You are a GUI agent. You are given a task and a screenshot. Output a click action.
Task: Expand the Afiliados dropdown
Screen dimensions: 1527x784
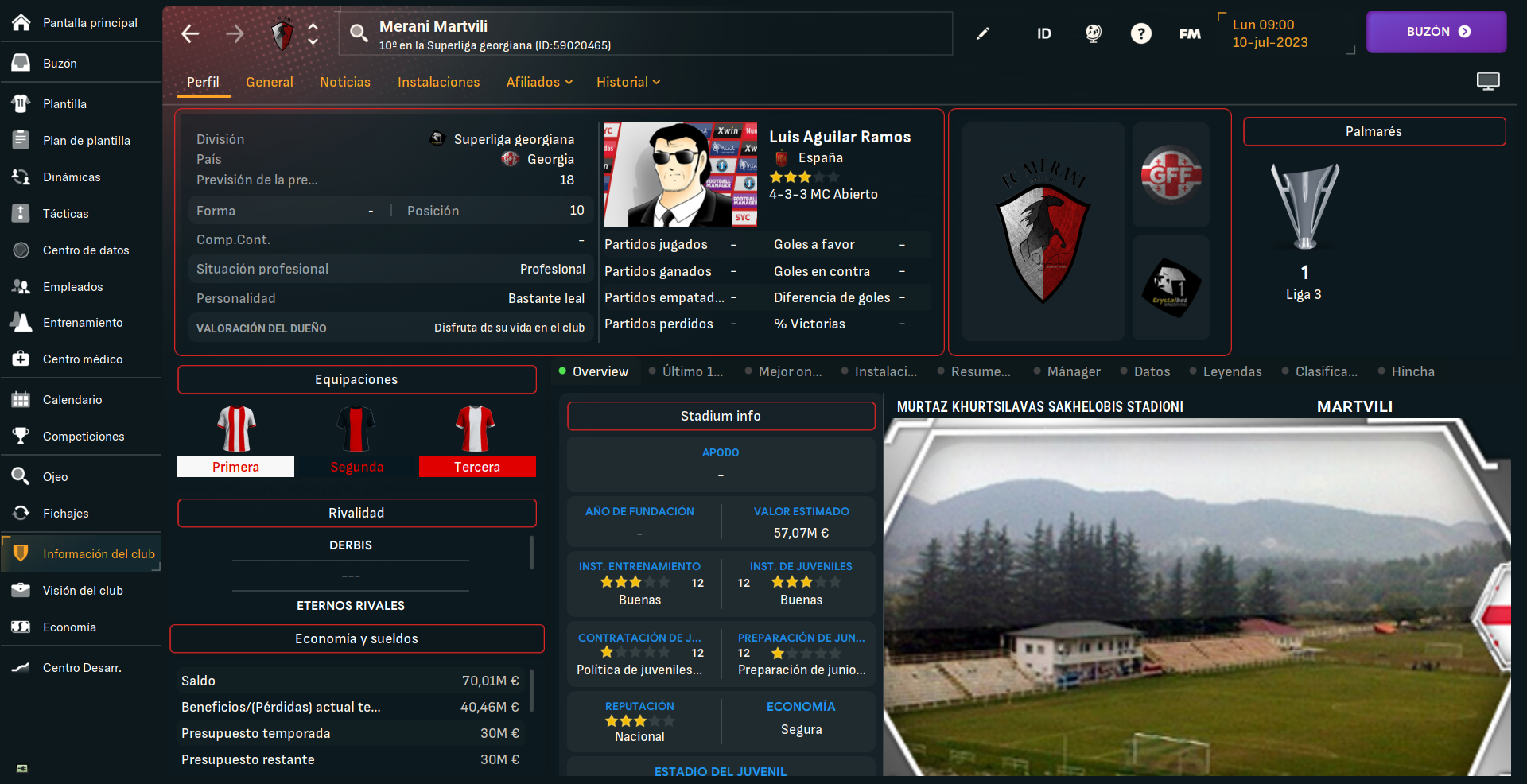click(539, 82)
